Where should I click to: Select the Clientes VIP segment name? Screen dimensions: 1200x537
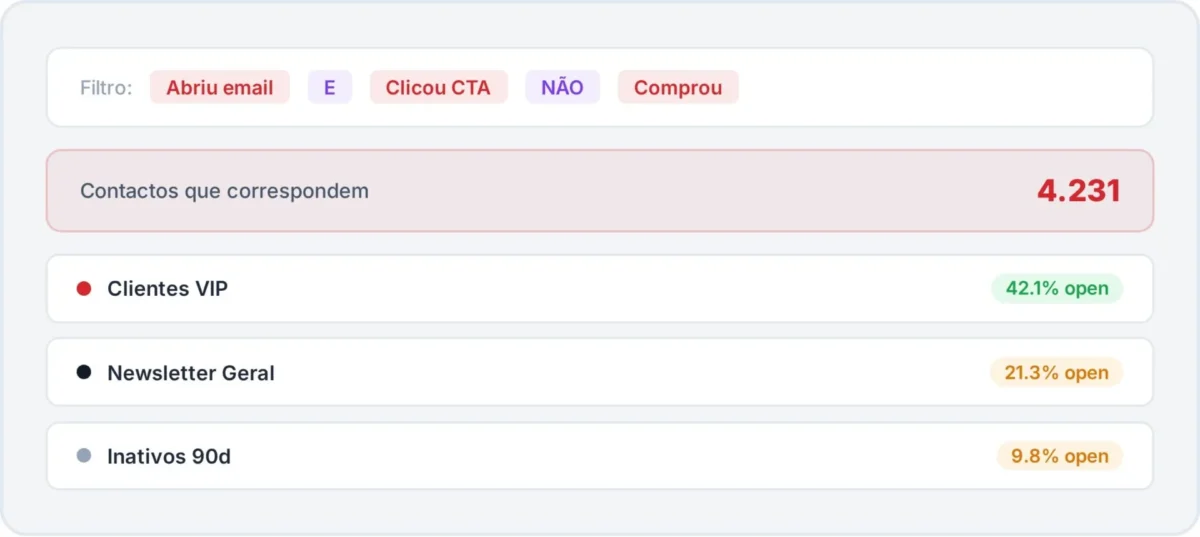click(x=167, y=289)
